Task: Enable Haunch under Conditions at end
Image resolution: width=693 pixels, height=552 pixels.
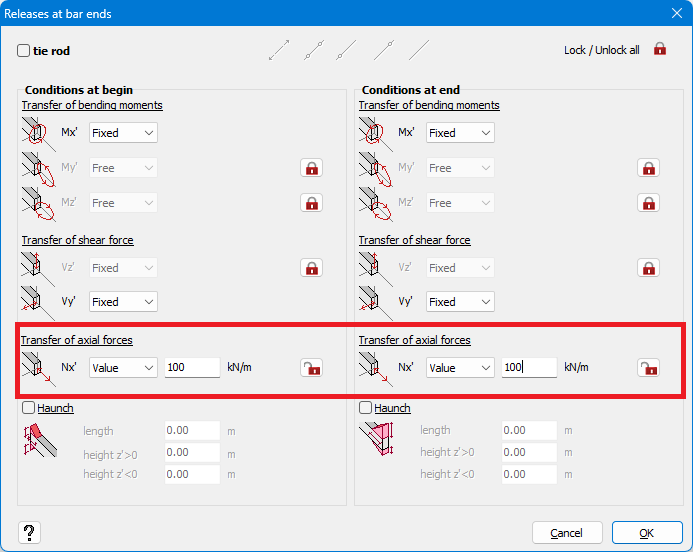Action: click(x=366, y=408)
